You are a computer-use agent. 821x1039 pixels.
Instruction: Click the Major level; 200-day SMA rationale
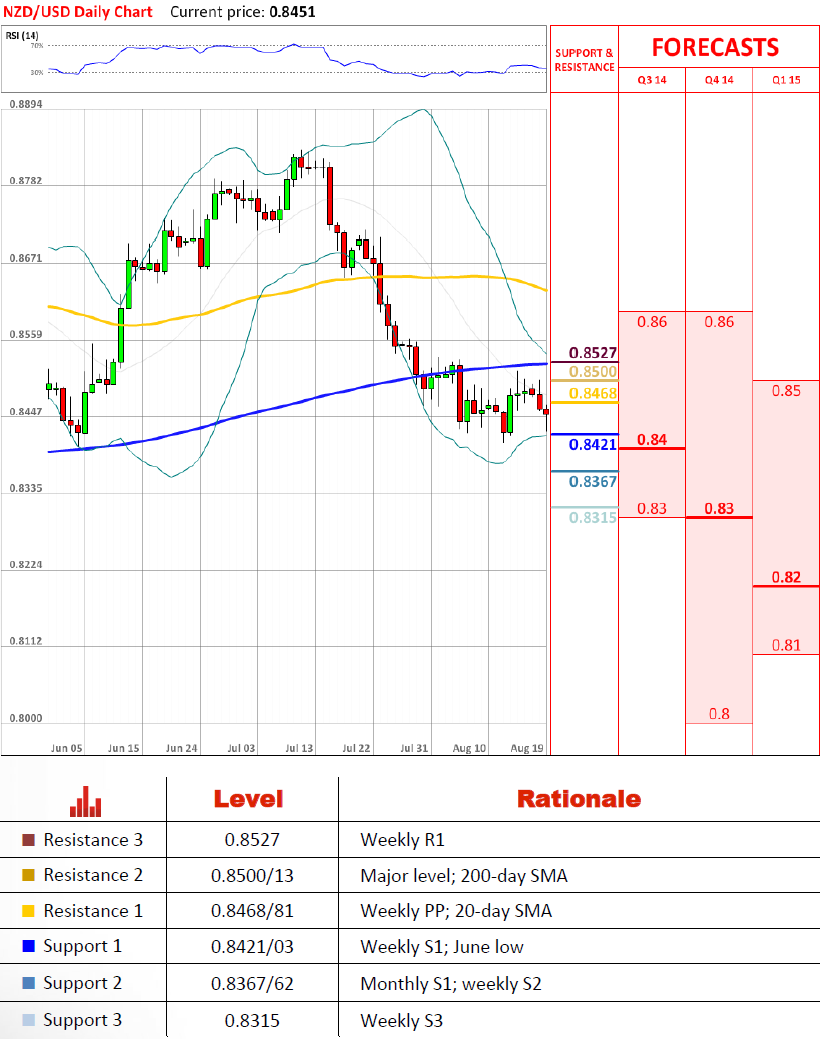(464, 876)
